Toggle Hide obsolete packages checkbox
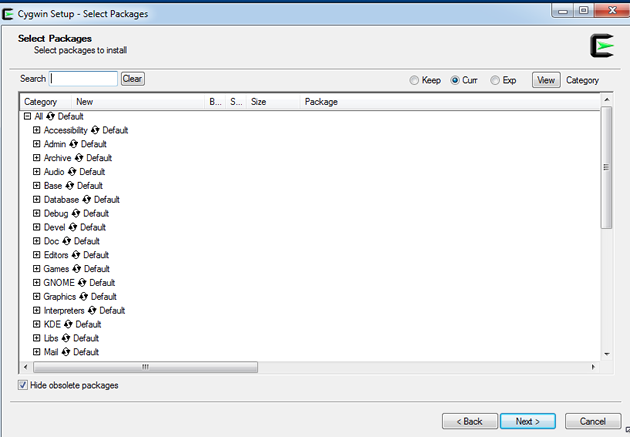 [22, 385]
